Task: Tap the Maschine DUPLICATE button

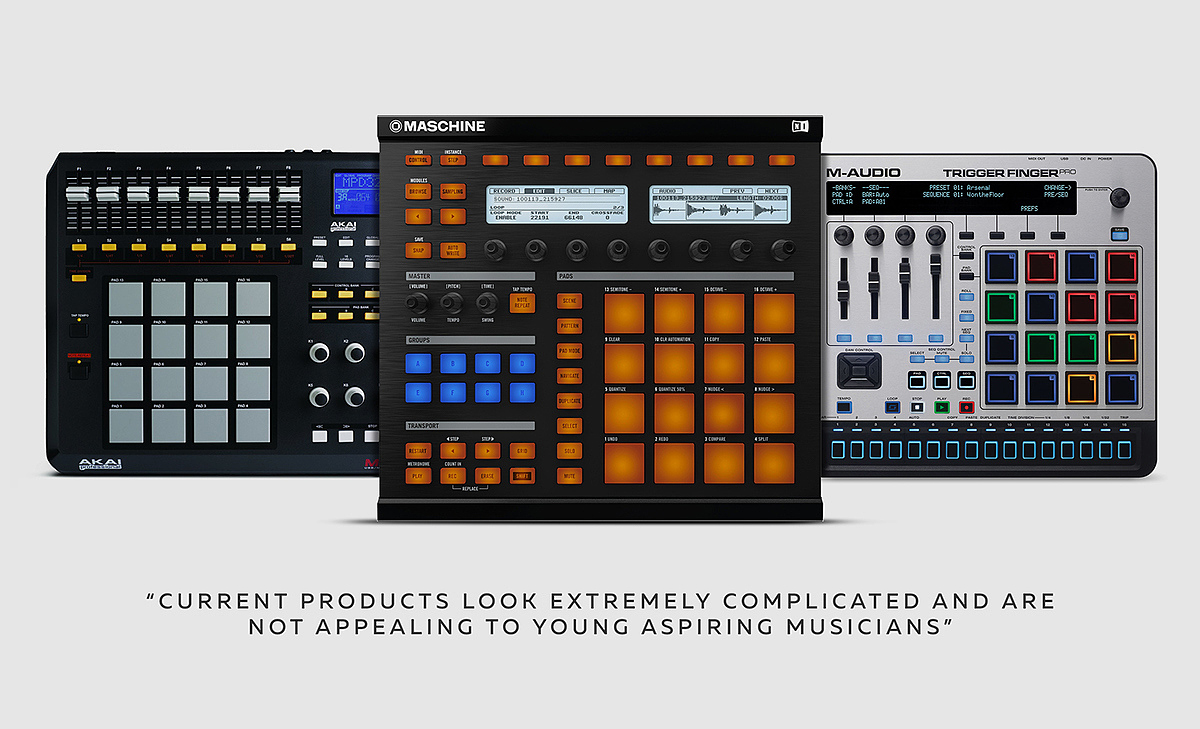Action: pyautogui.click(x=569, y=400)
